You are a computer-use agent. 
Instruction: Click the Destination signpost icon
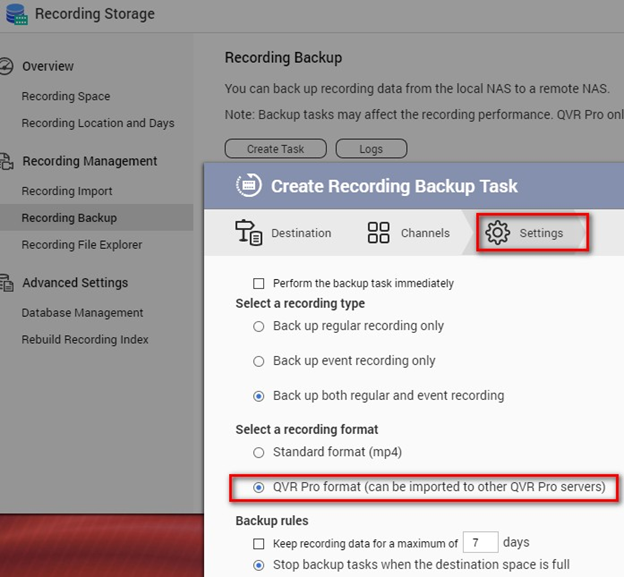pyautogui.click(x=248, y=232)
